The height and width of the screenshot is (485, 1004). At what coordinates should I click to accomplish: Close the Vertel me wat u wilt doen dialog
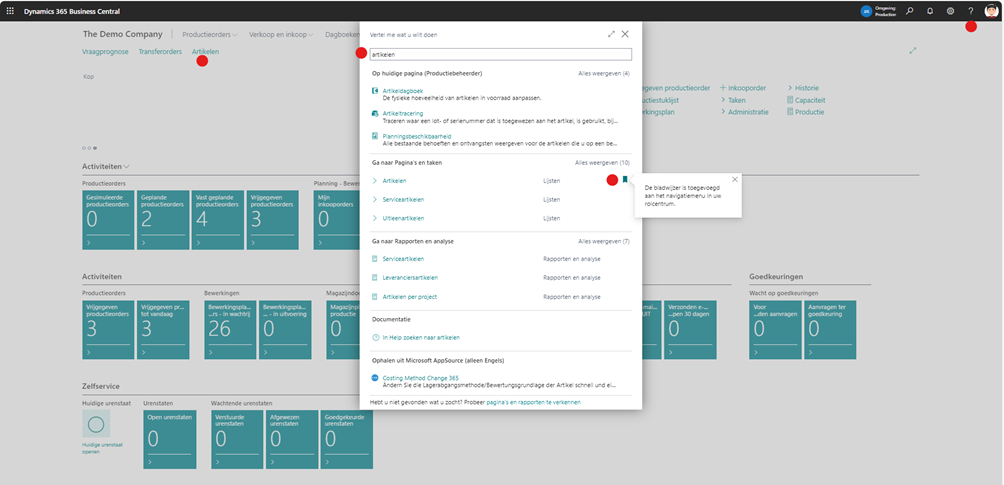click(625, 34)
